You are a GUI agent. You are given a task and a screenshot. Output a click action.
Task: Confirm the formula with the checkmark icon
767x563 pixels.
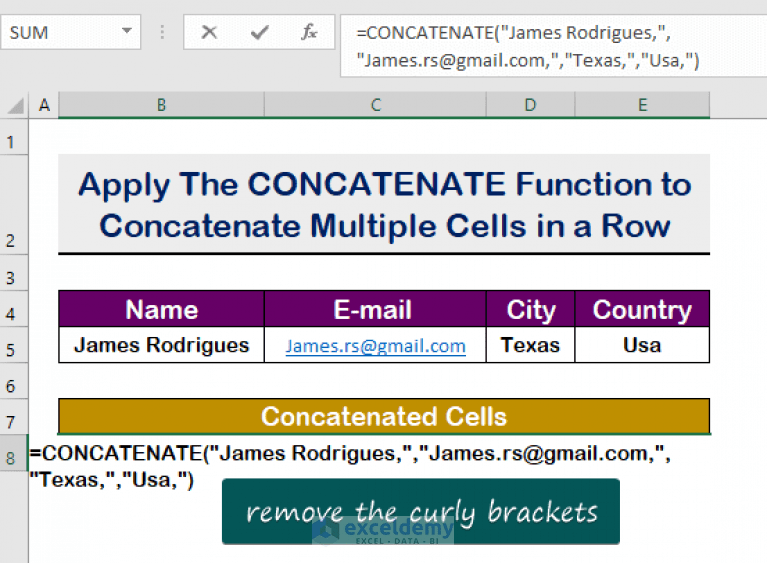259,32
